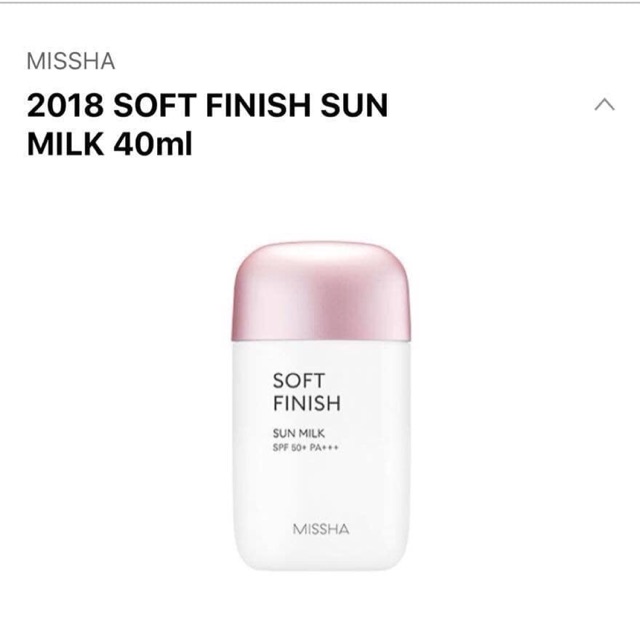Click the "SPF 50+" rating on the bottle
Viewport: 640px width, 640px height.
point(289,447)
